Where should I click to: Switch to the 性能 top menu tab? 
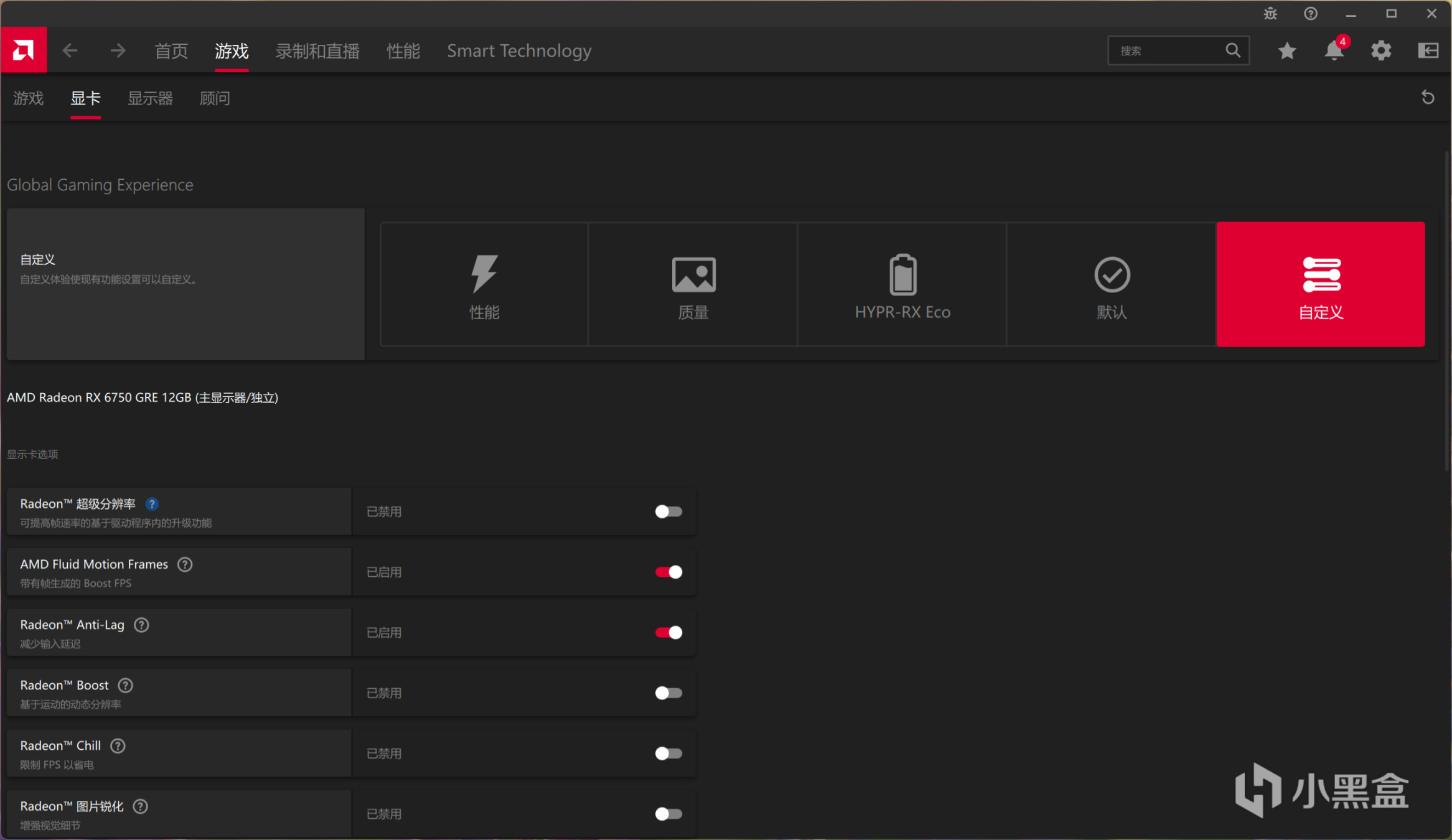click(403, 50)
